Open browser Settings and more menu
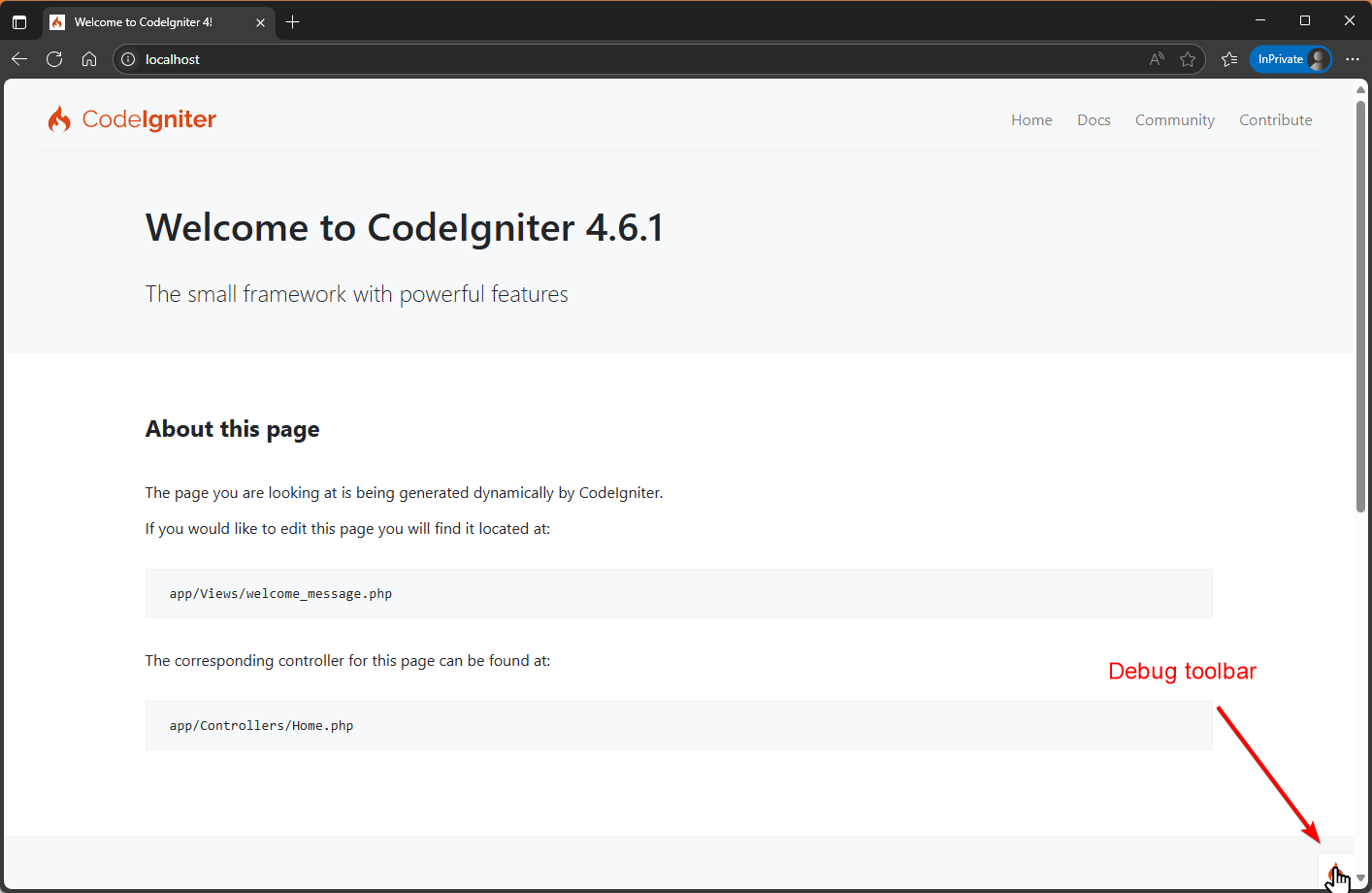The image size is (1372, 893). pyautogui.click(x=1353, y=59)
